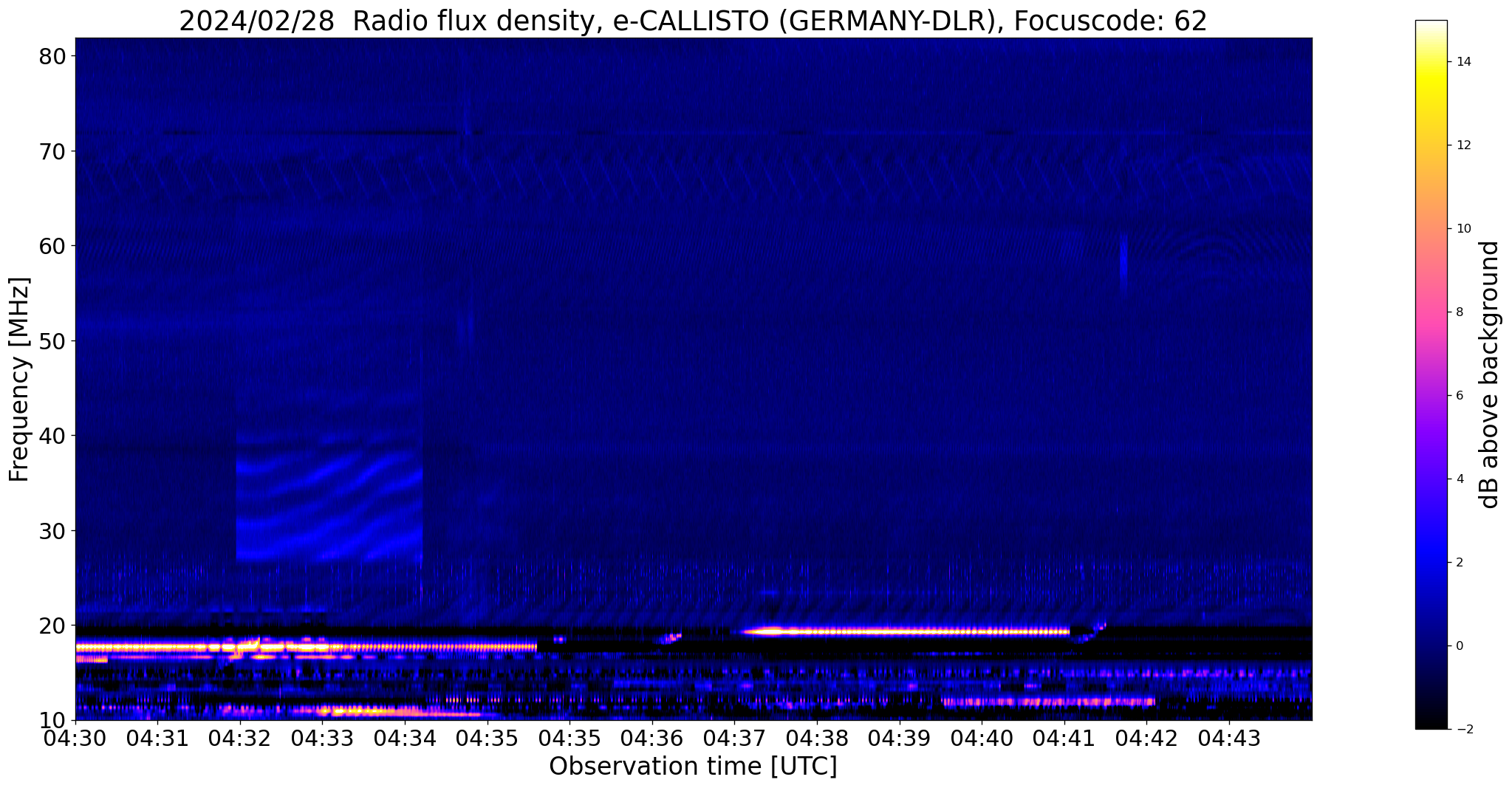Click the 4 label on the colorbar
Viewport: 1512px width, 788px height.
[x=1460, y=479]
